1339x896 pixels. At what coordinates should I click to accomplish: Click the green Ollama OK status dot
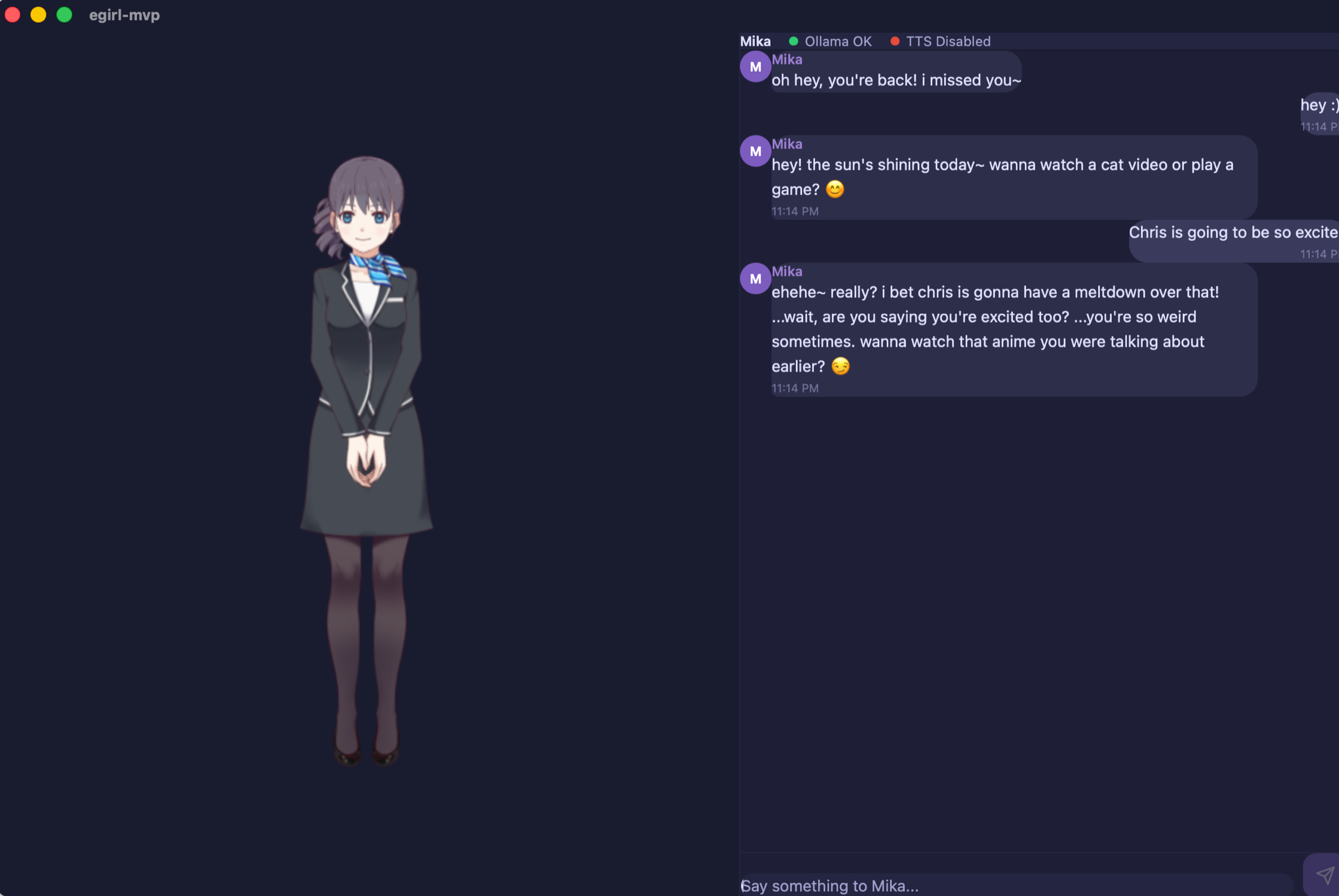tap(794, 41)
